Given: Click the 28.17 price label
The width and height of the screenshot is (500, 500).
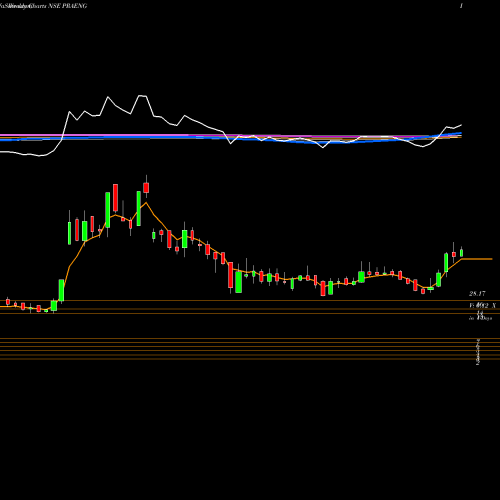Looking at the screenshot, I should point(477,294).
